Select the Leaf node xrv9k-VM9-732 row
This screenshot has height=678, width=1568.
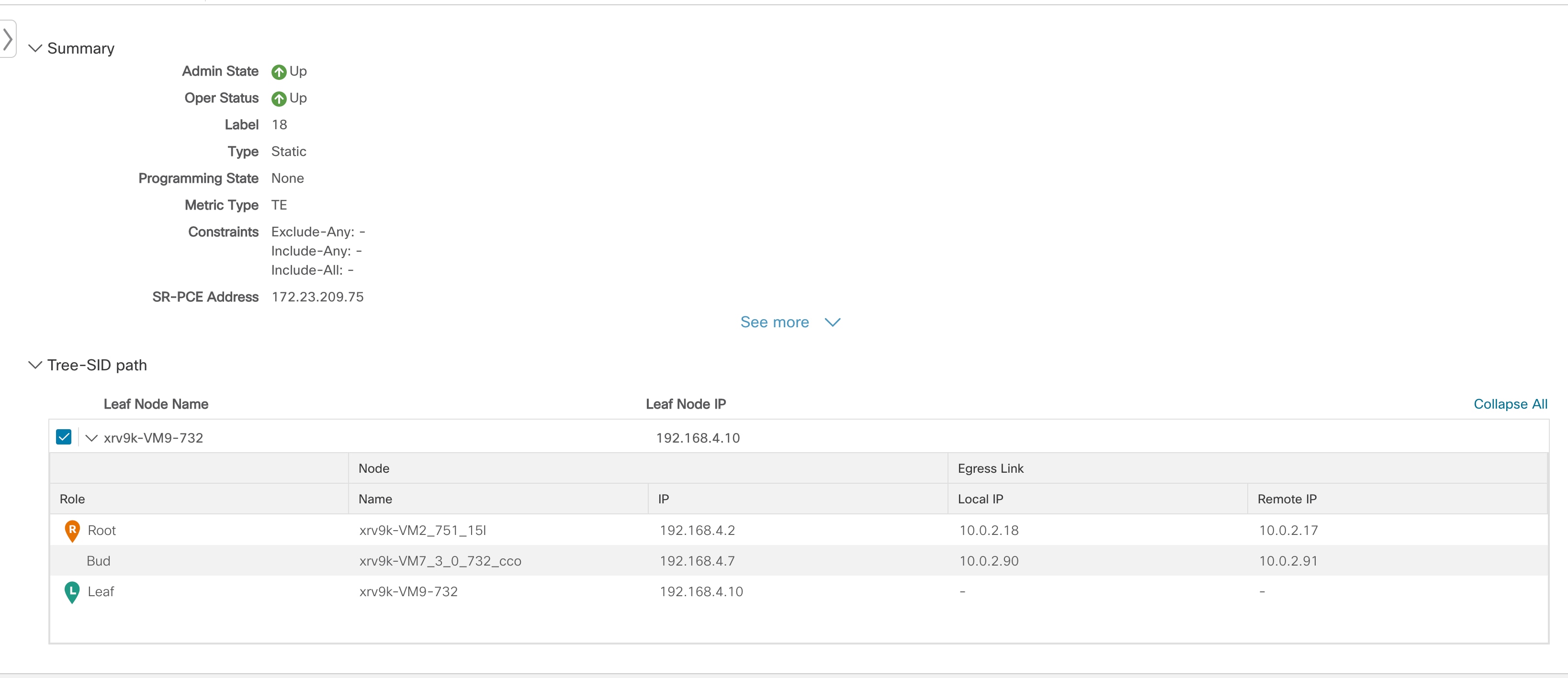pyautogui.click(x=408, y=591)
